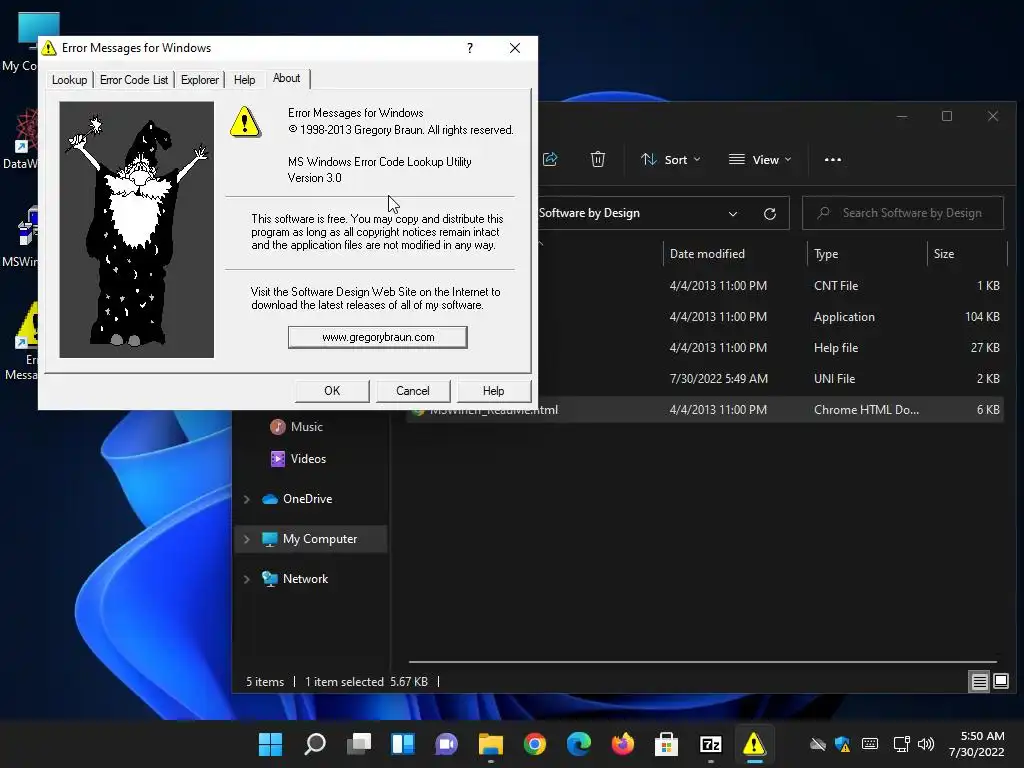Viewport: 1024px width, 768px height.
Task: Click the yellow warning icon in About panel
Action: click(x=245, y=121)
